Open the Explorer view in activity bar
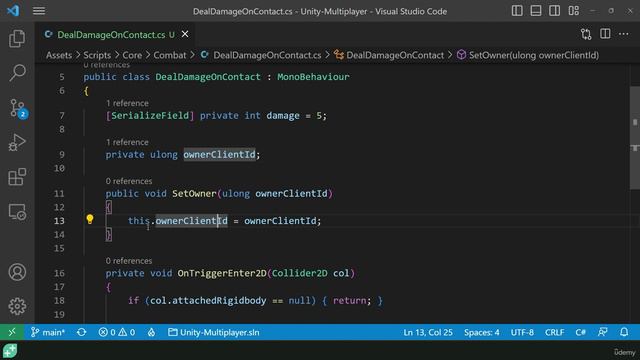The image size is (640, 360). (17, 38)
